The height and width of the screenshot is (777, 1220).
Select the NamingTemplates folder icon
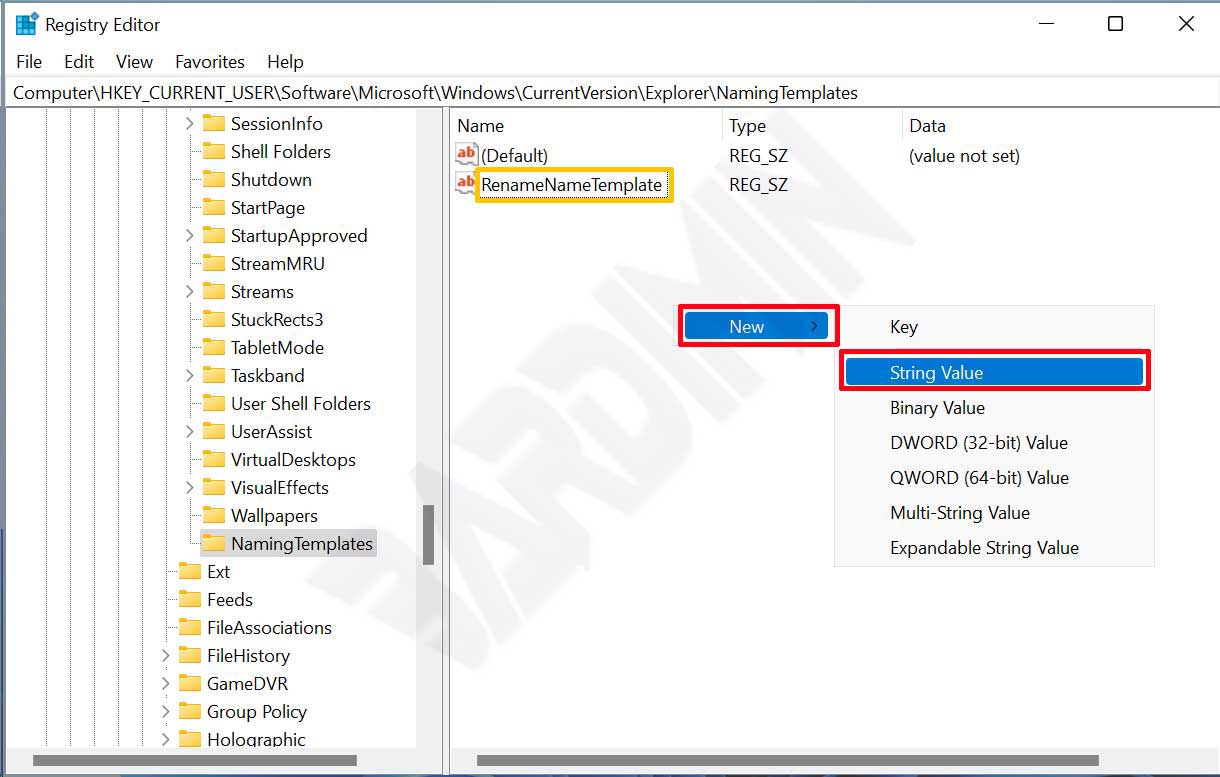(x=213, y=544)
